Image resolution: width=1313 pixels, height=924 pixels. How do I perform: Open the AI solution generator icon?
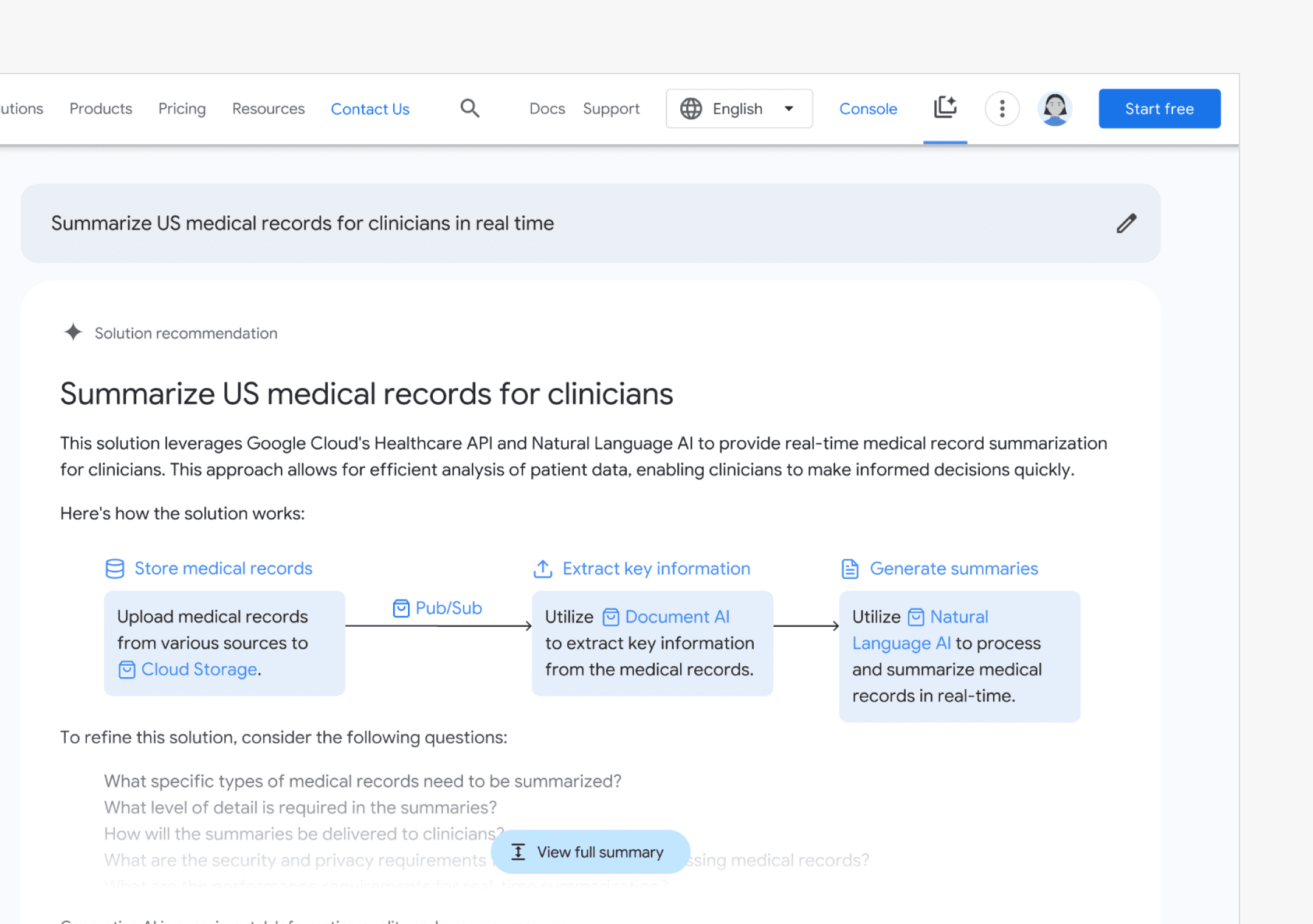point(945,108)
